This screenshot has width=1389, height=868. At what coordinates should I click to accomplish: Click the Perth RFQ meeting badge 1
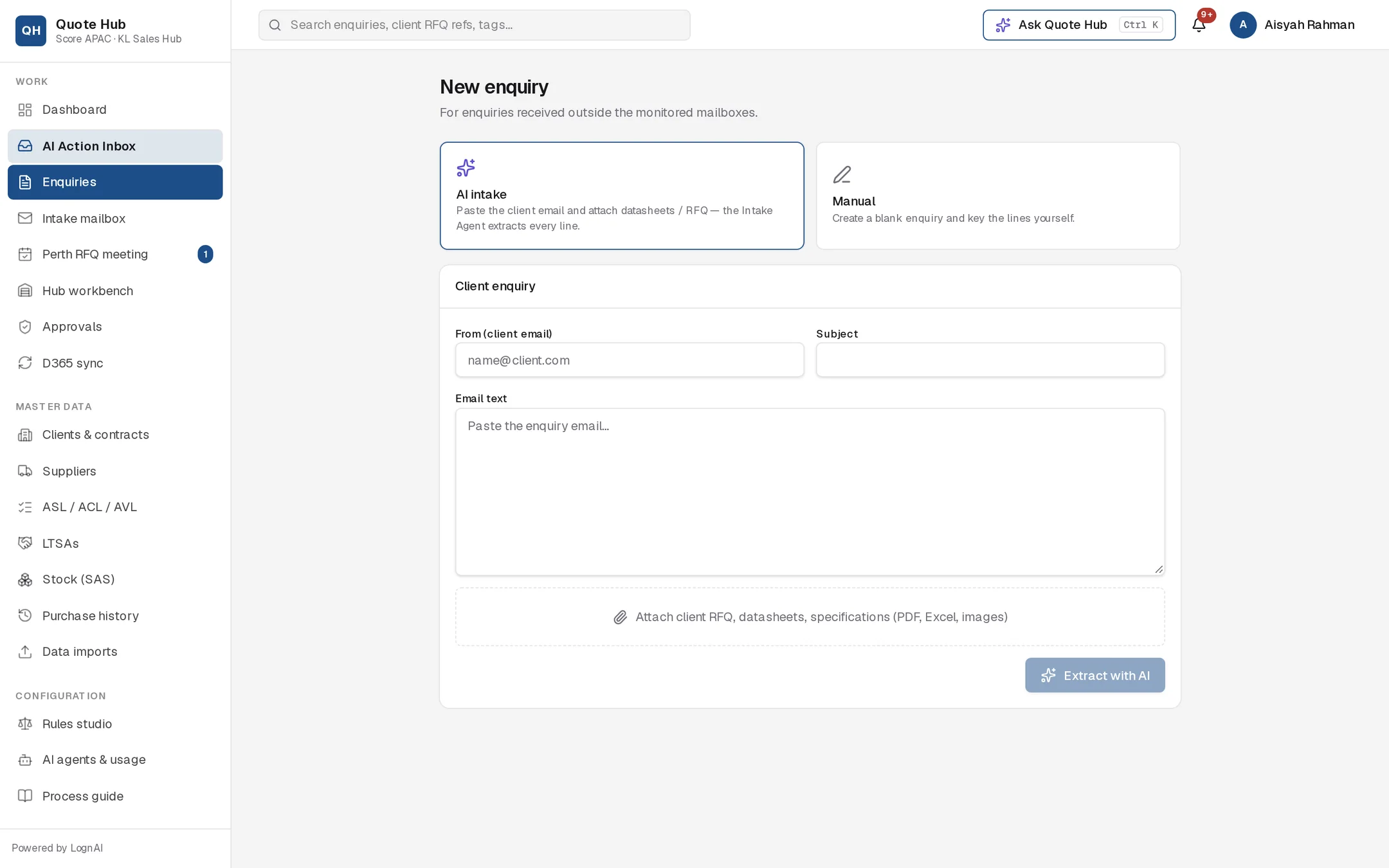(x=205, y=255)
